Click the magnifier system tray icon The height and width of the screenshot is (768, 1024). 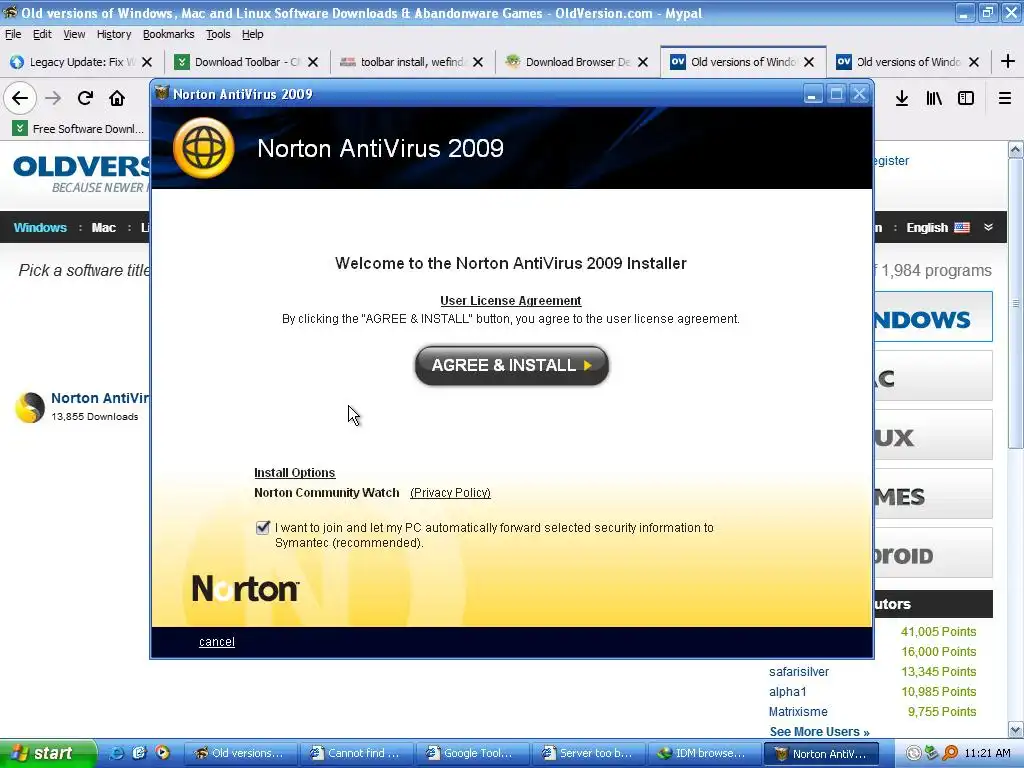pyautogui.click(x=950, y=753)
